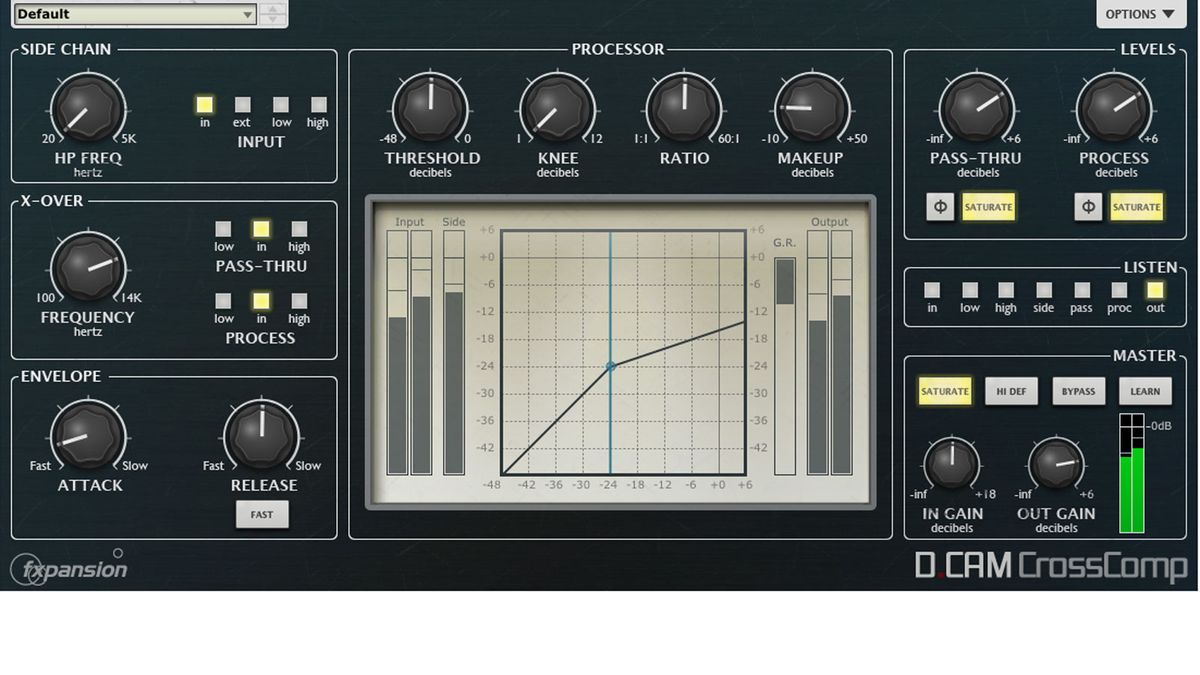Click the KNEE knob

click(x=557, y=108)
